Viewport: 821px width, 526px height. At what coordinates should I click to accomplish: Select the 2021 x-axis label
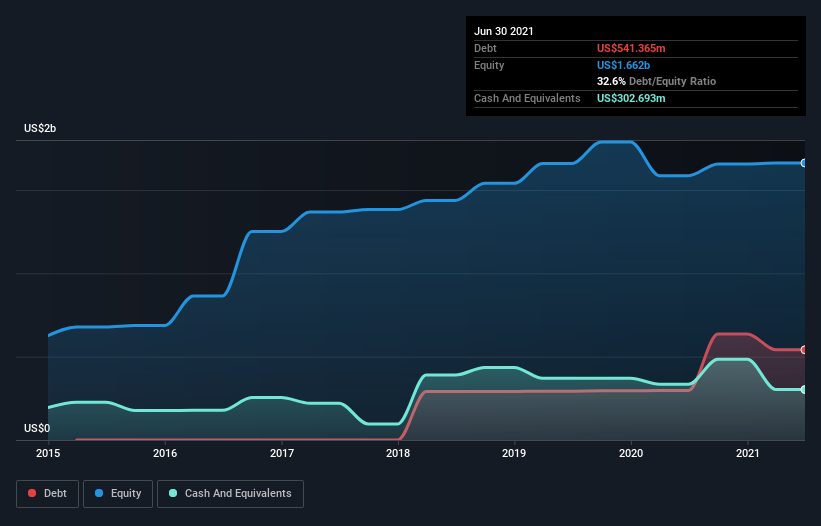click(748, 453)
